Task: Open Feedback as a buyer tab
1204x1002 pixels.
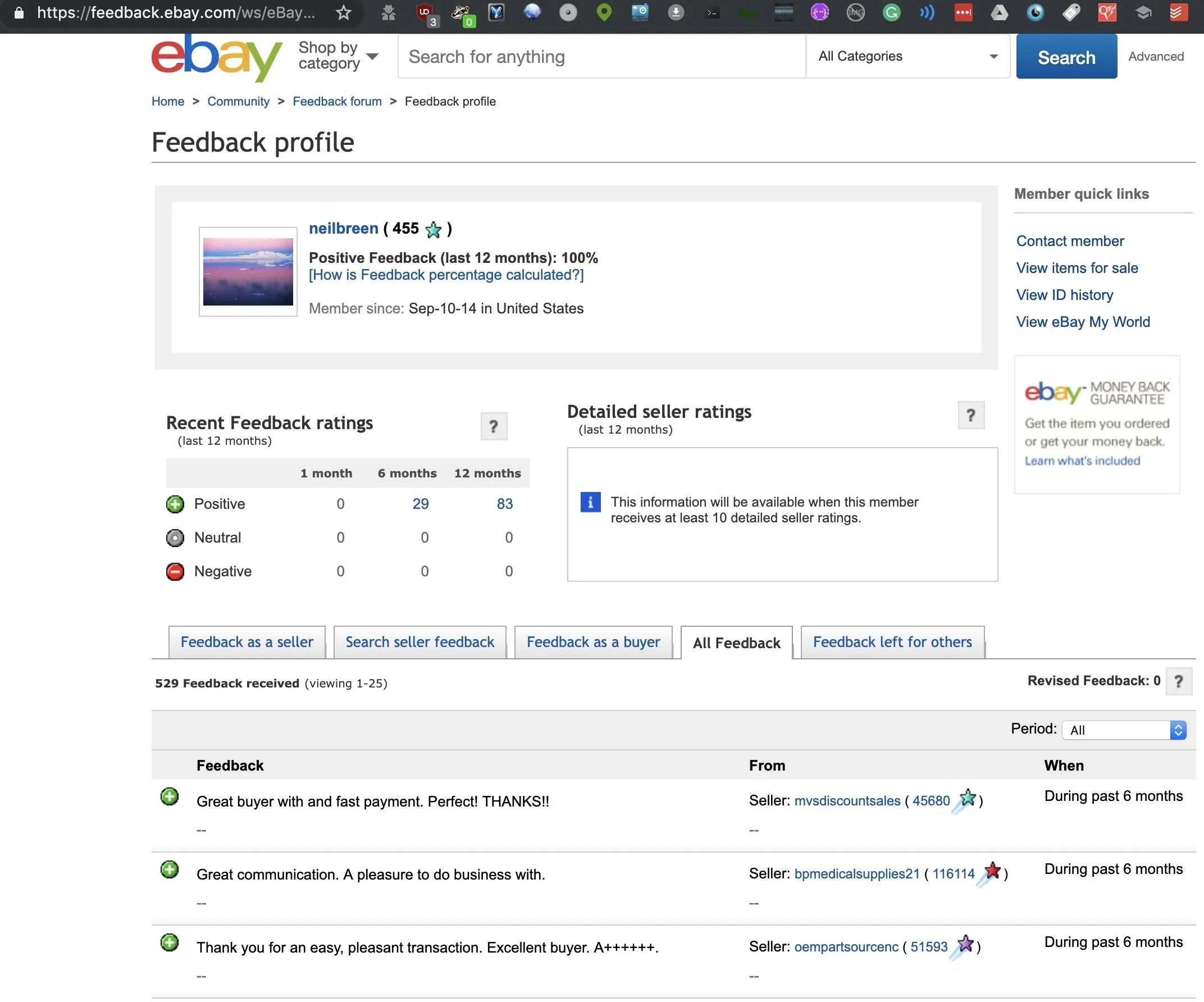Action: (593, 643)
